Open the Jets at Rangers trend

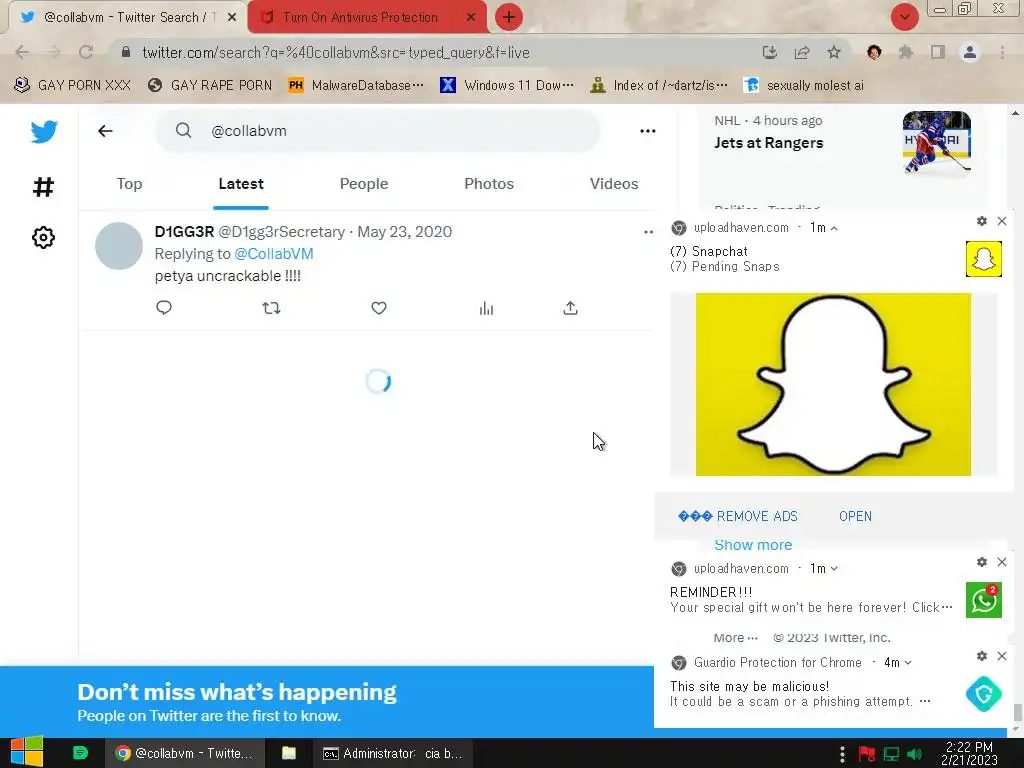[769, 143]
